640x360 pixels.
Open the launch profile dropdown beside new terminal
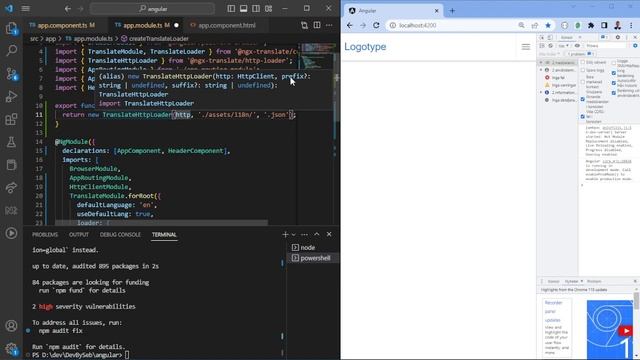[x=293, y=234]
